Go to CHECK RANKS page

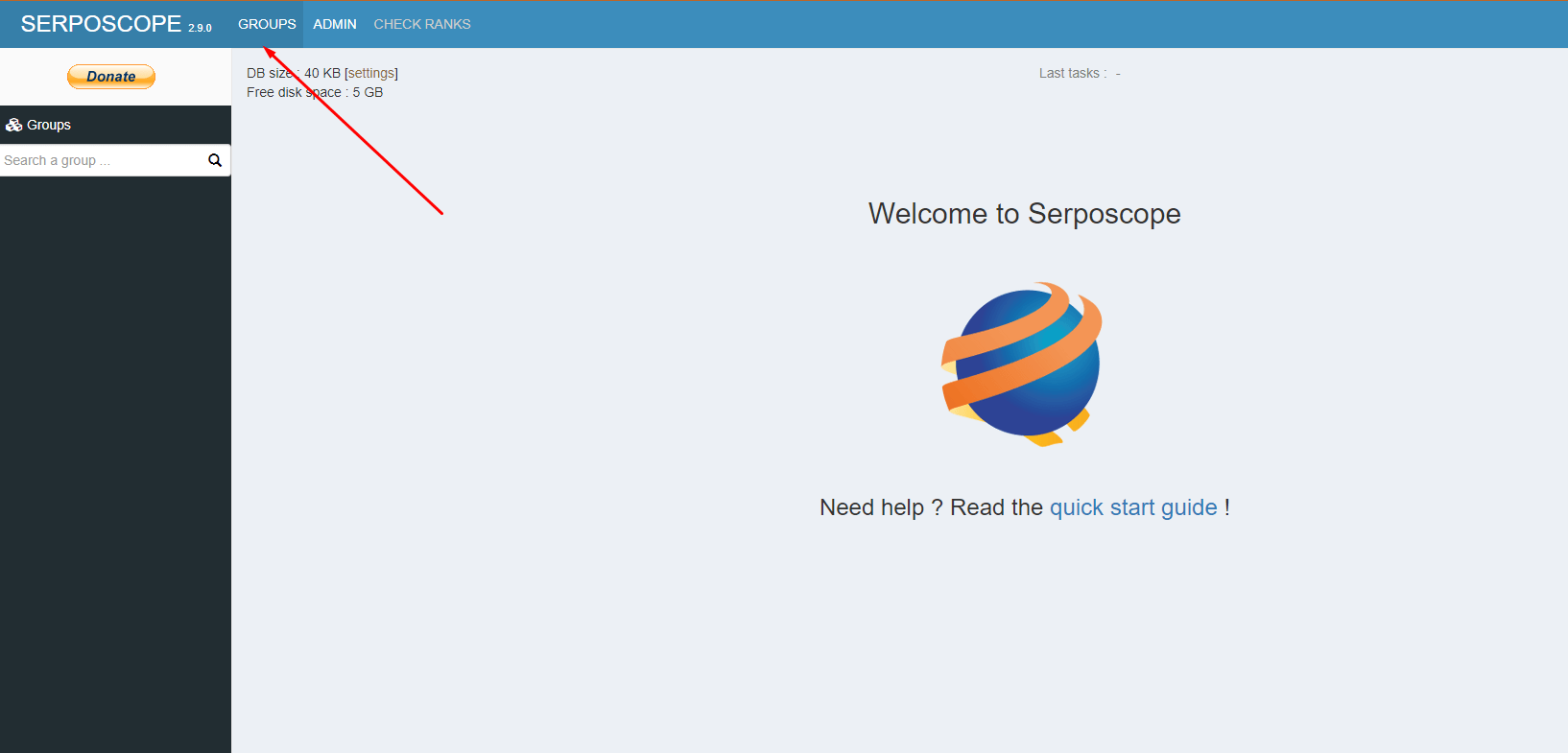[x=422, y=24]
